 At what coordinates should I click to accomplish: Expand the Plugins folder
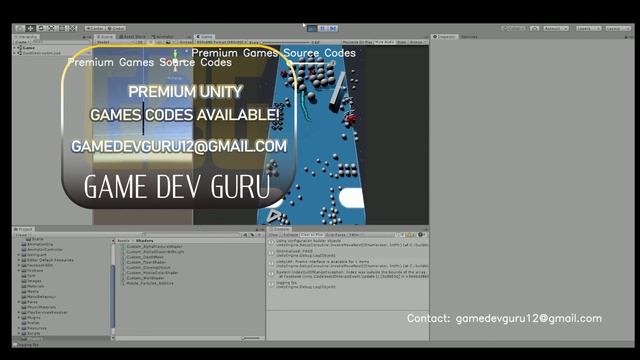(x=19, y=318)
